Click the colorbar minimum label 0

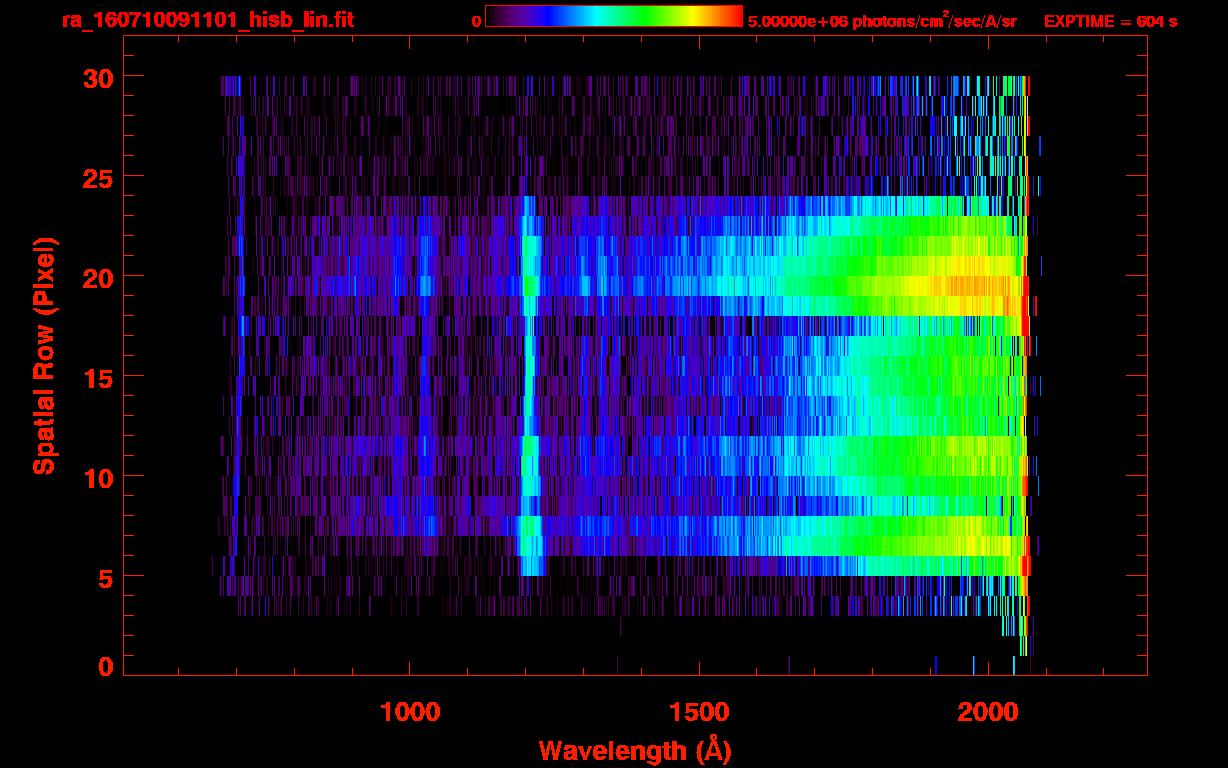[476, 21]
